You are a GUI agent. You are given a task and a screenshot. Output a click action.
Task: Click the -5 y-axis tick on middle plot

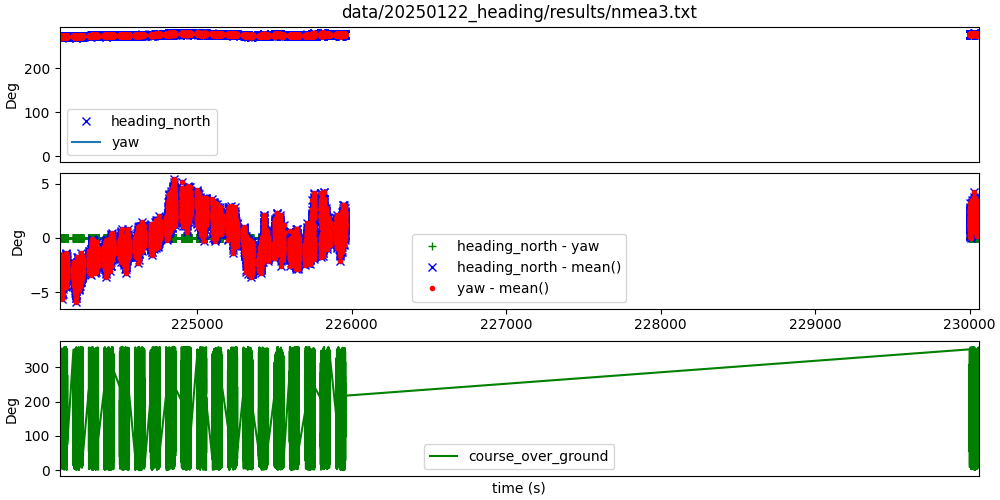pos(45,293)
